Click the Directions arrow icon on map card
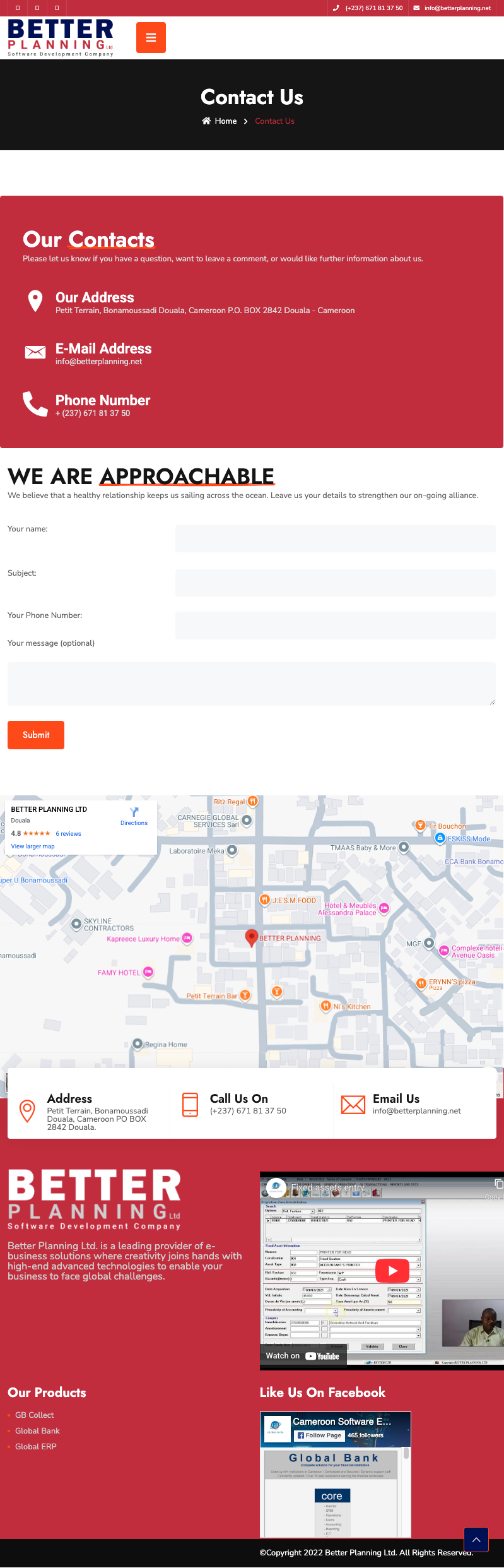Viewport: 504px width, 1568px height. click(134, 812)
